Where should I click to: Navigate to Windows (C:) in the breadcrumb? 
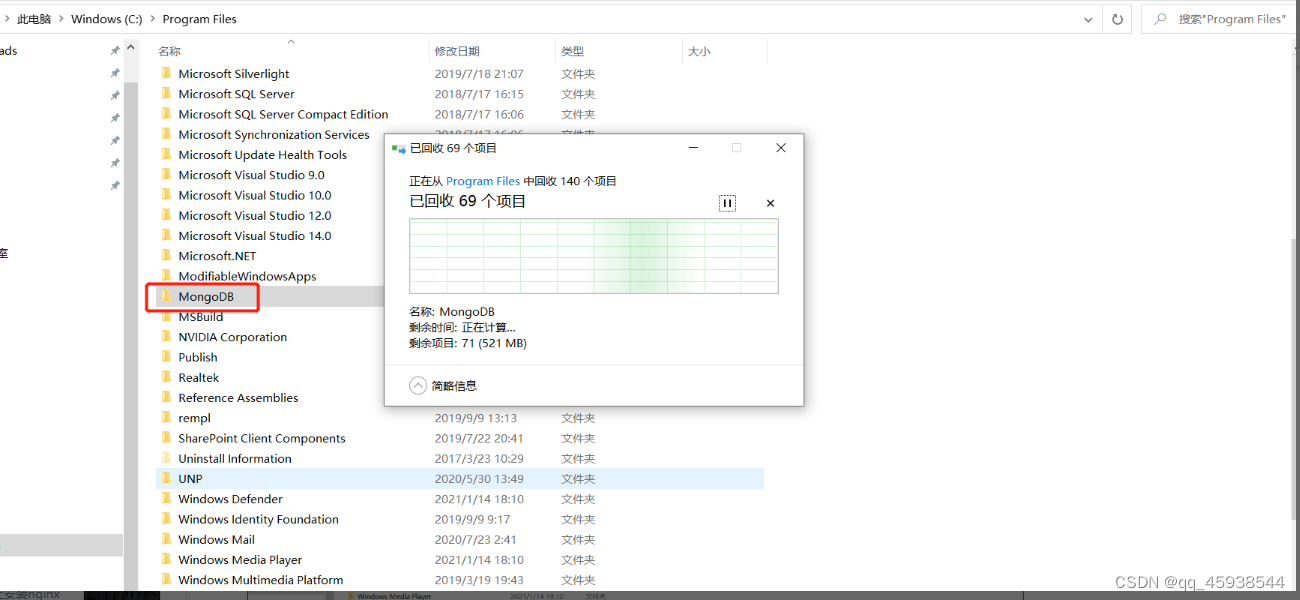click(106, 18)
